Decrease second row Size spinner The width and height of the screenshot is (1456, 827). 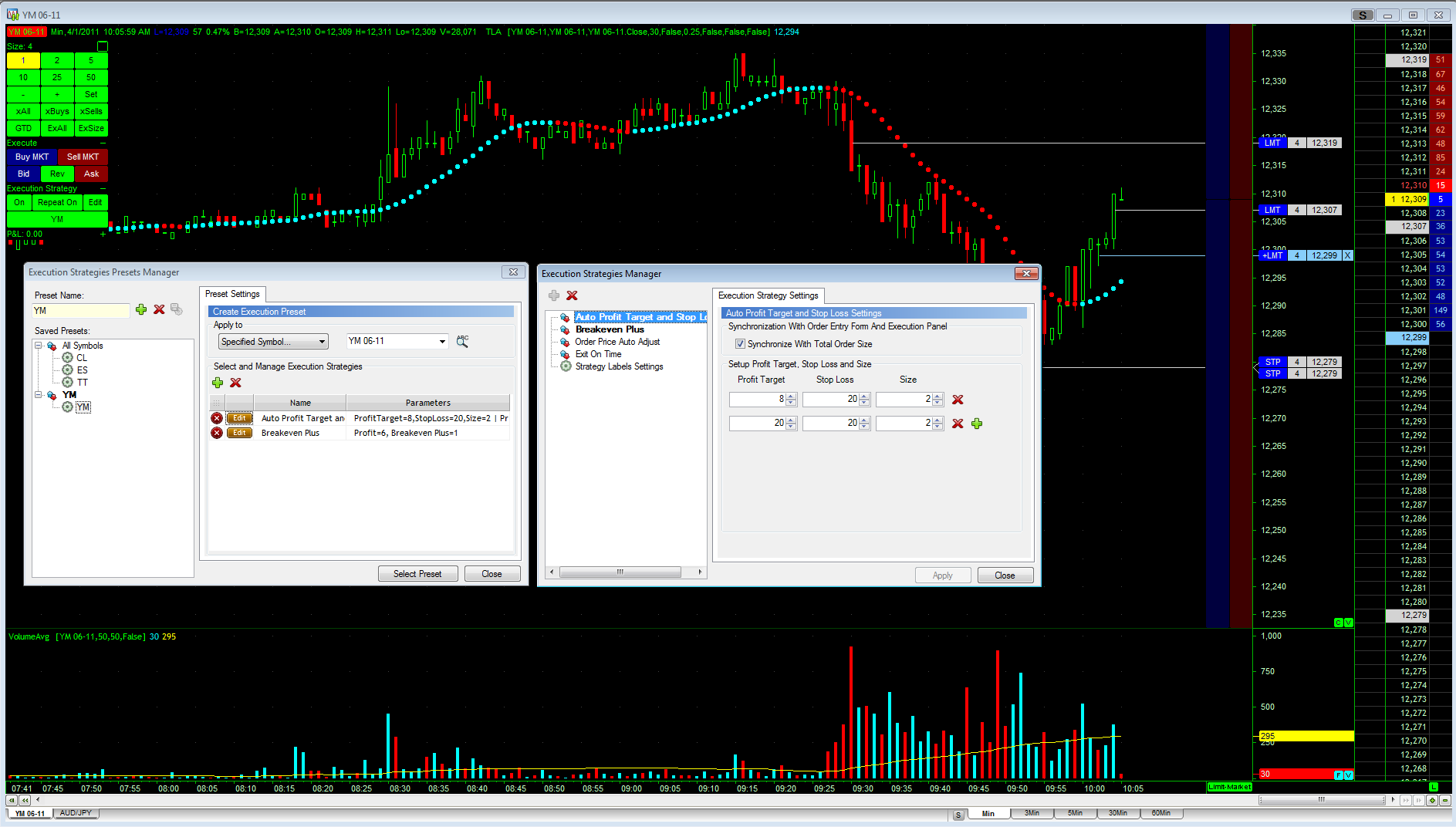tap(937, 427)
